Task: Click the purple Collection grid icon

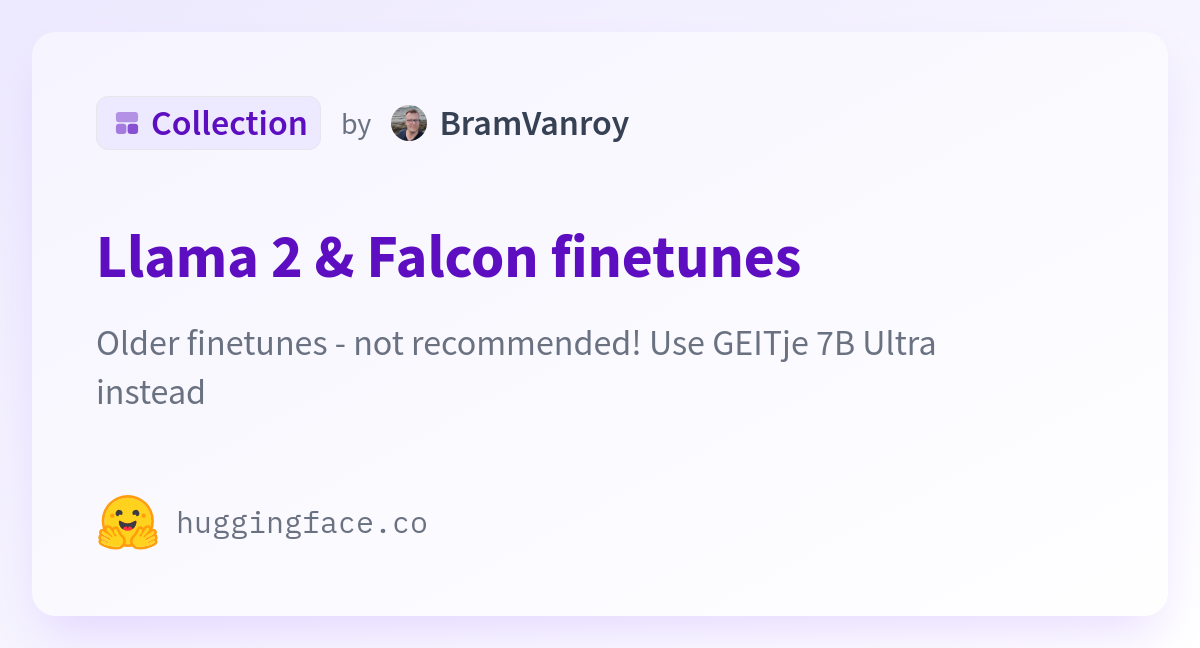Action: [127, 123]
